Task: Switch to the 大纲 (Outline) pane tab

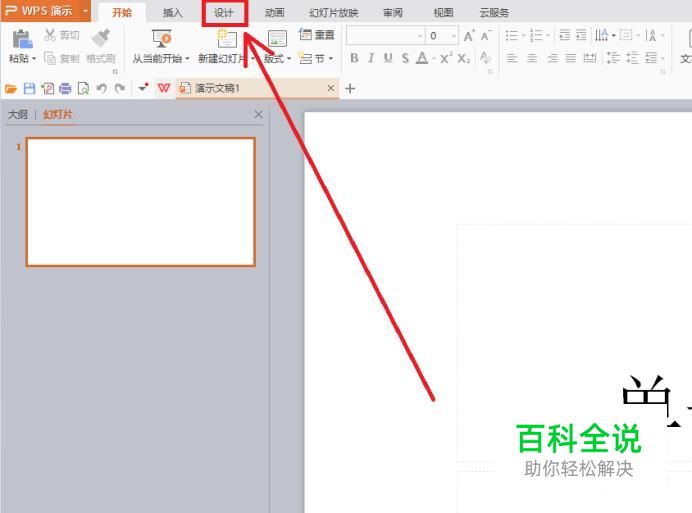Action: point(18,114)
